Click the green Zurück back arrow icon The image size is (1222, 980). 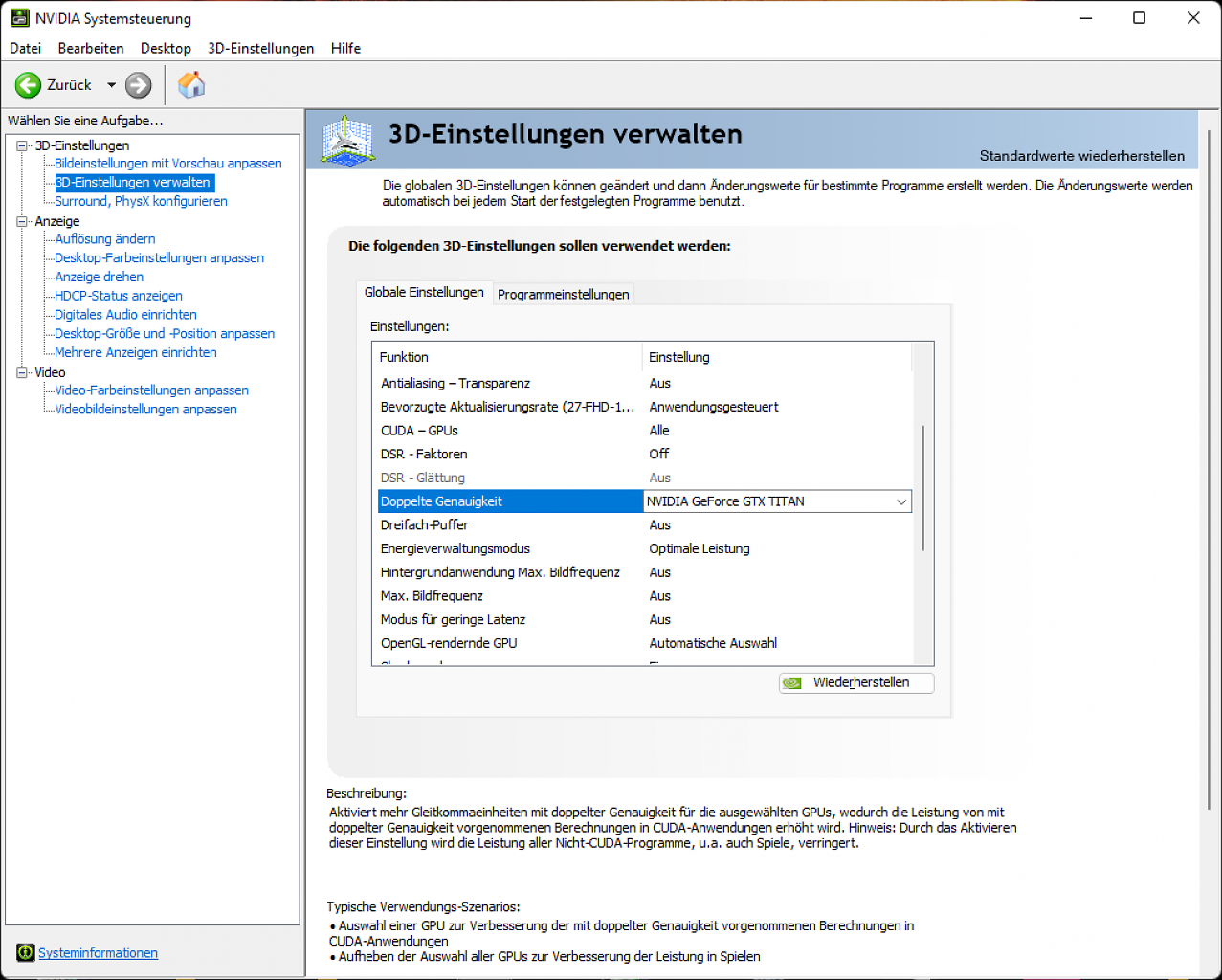(28, 85)
